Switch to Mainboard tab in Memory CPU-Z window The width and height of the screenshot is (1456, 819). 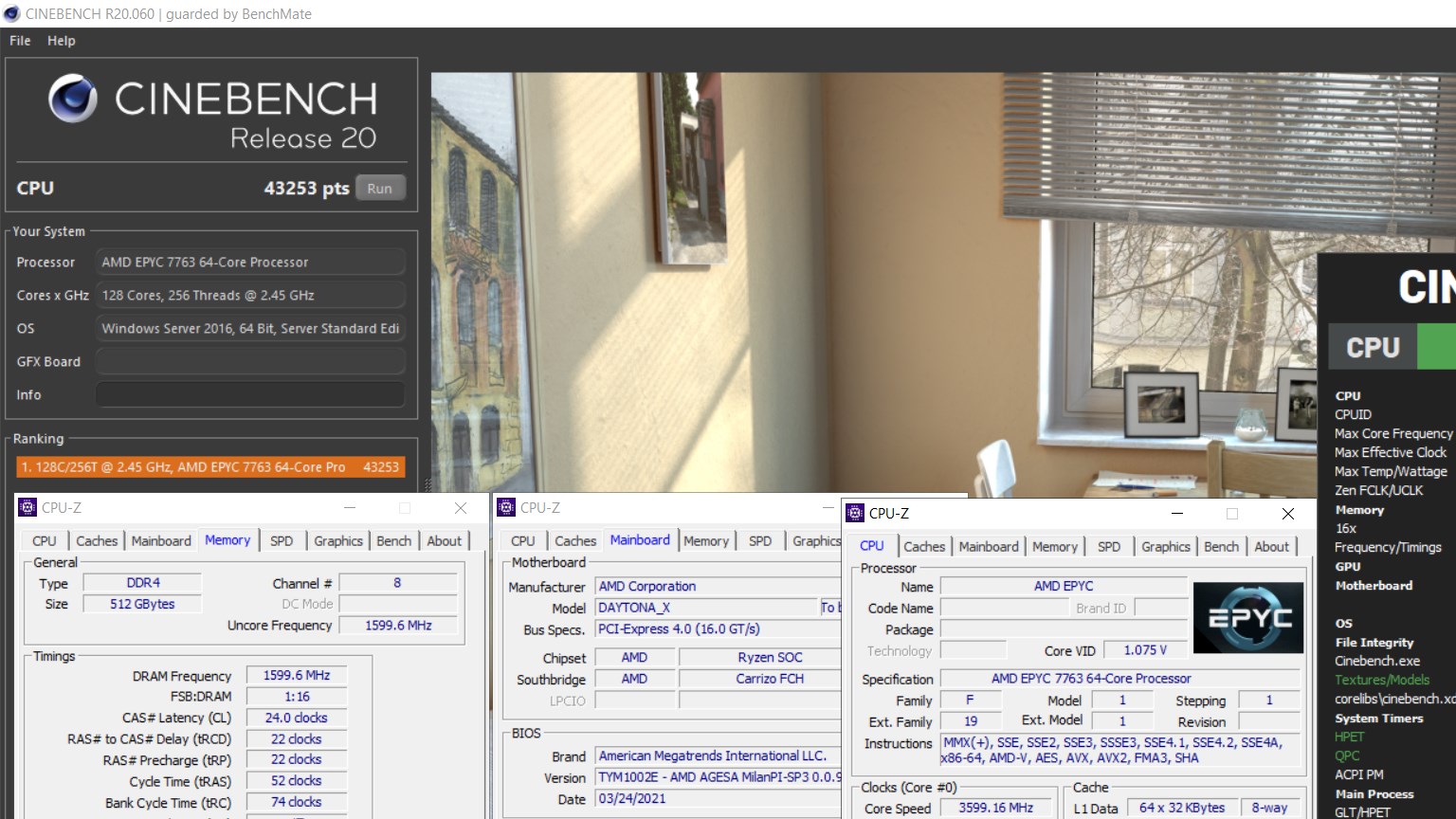[161, 541]
